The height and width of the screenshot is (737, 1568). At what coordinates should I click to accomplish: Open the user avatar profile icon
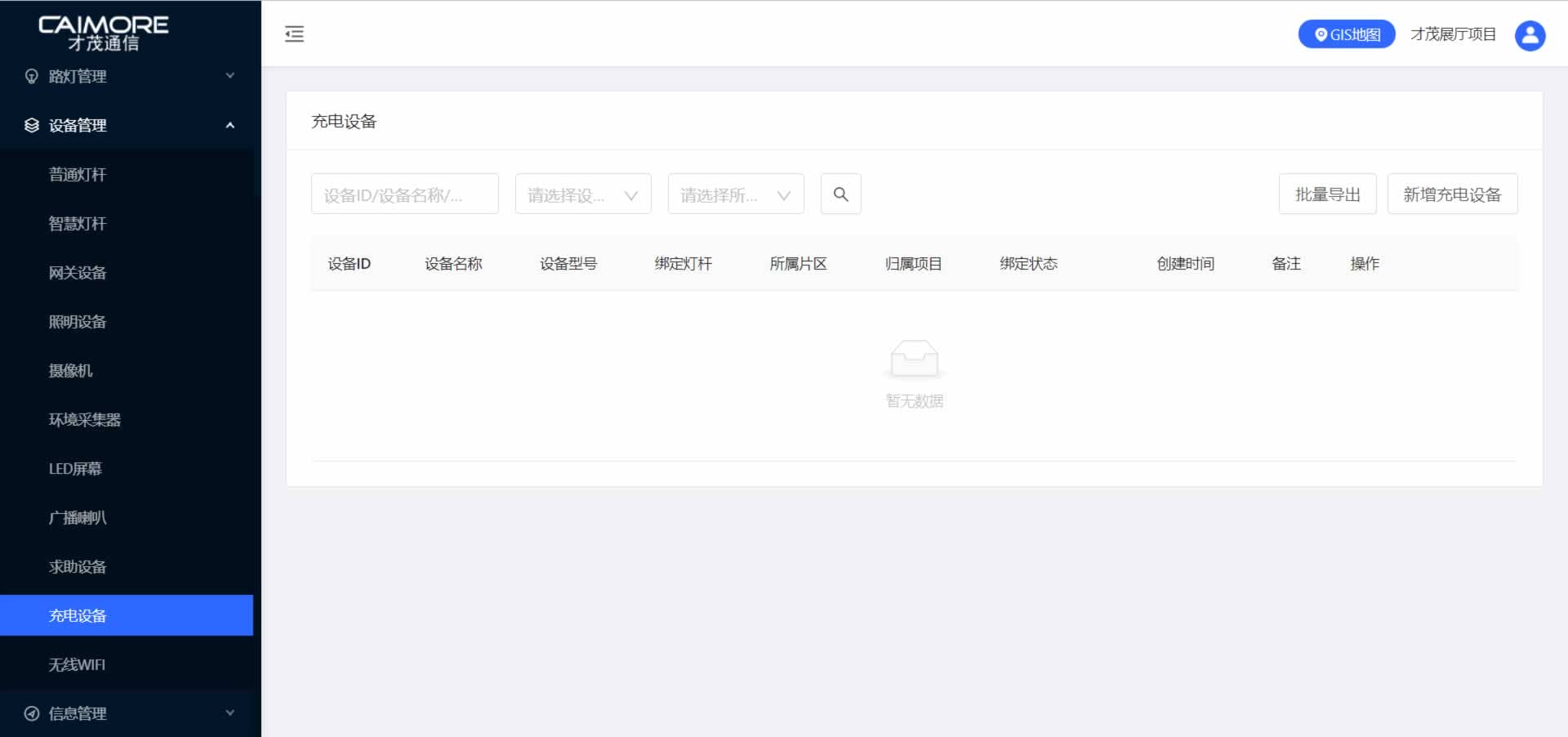tap(1530, 34)
